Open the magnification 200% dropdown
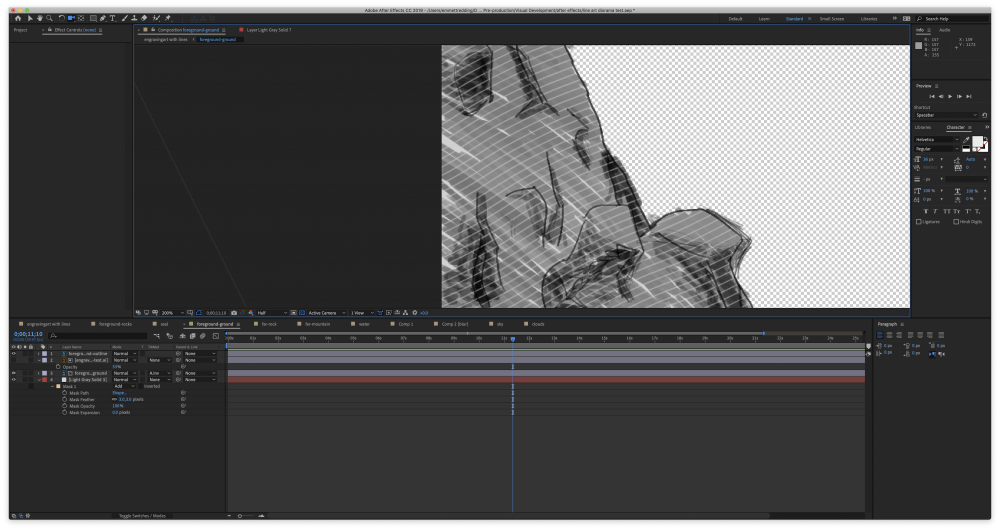Screen dimensions: 1000x530 pyautogui.click(x=172, y=313)
